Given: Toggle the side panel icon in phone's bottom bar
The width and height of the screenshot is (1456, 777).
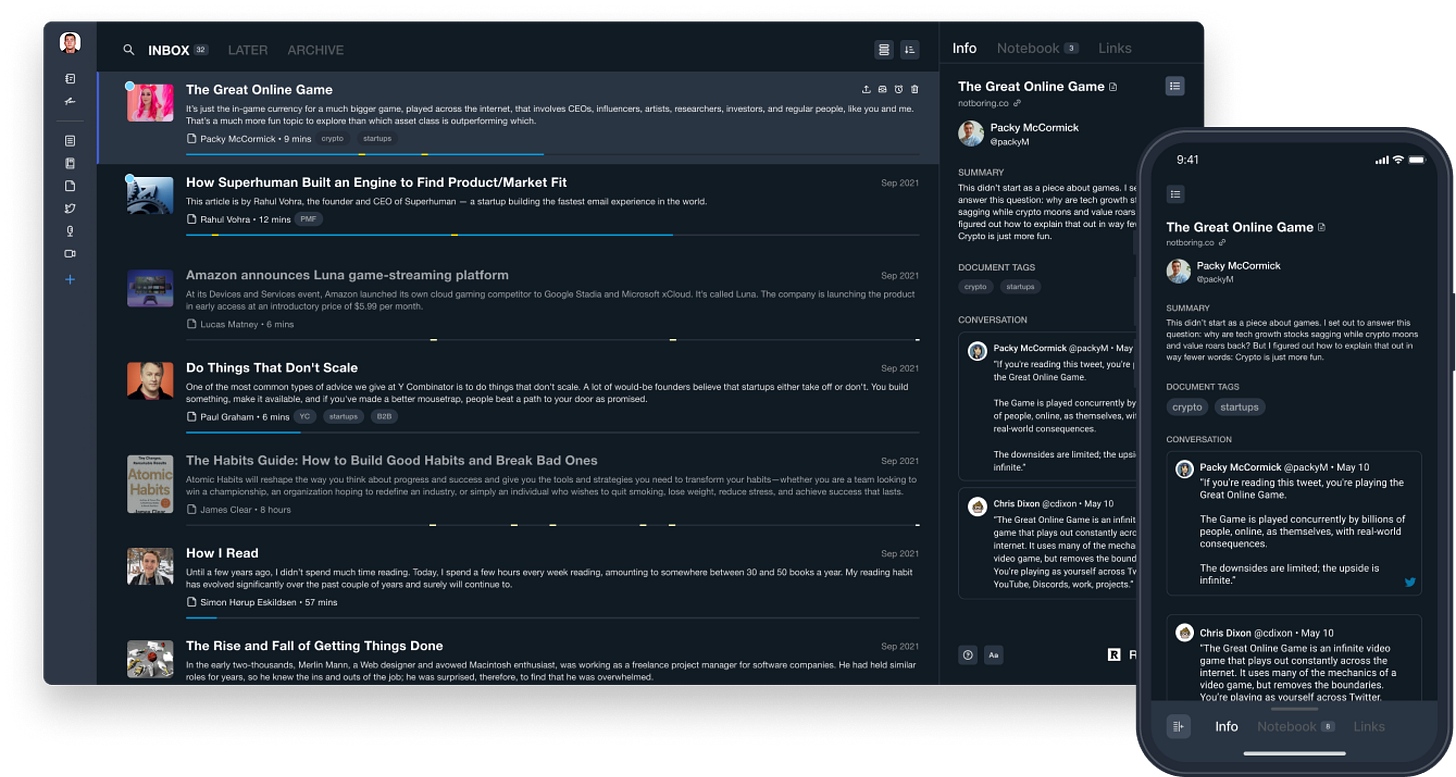Looking at the screenshot, I should point(1178,727).
